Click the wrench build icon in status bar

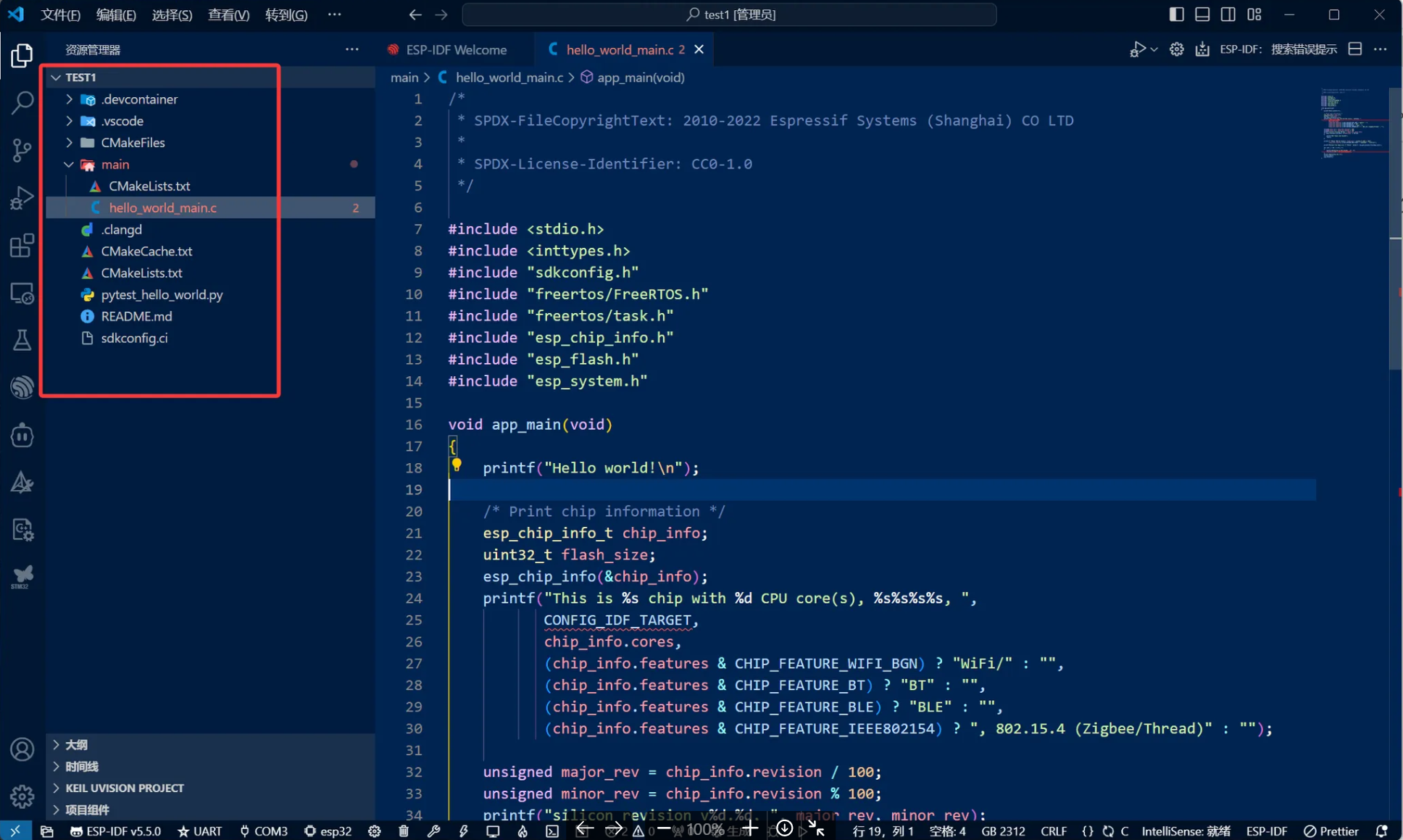tap(433, 831)
